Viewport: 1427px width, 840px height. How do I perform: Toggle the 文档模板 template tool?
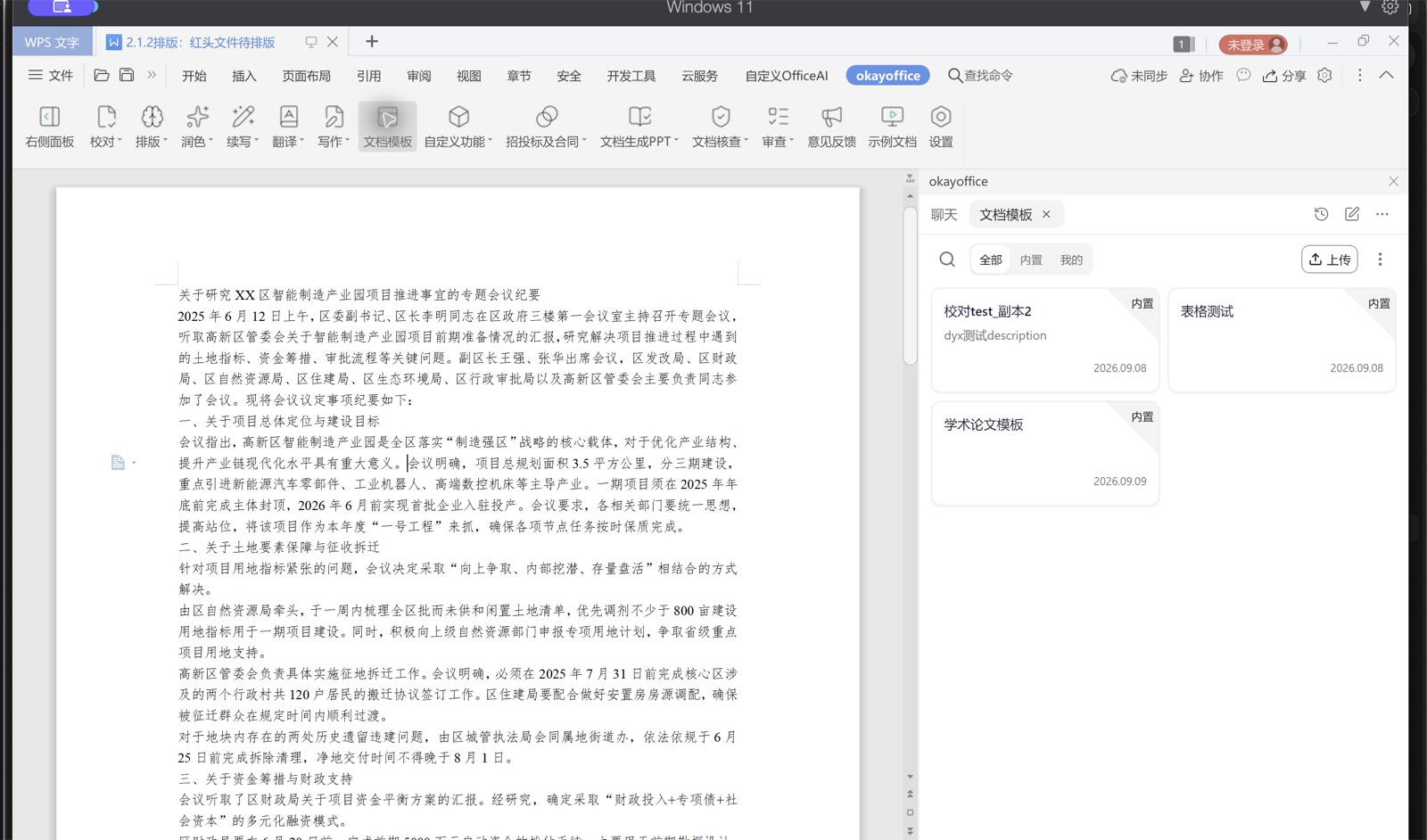(x=388, y=126)
